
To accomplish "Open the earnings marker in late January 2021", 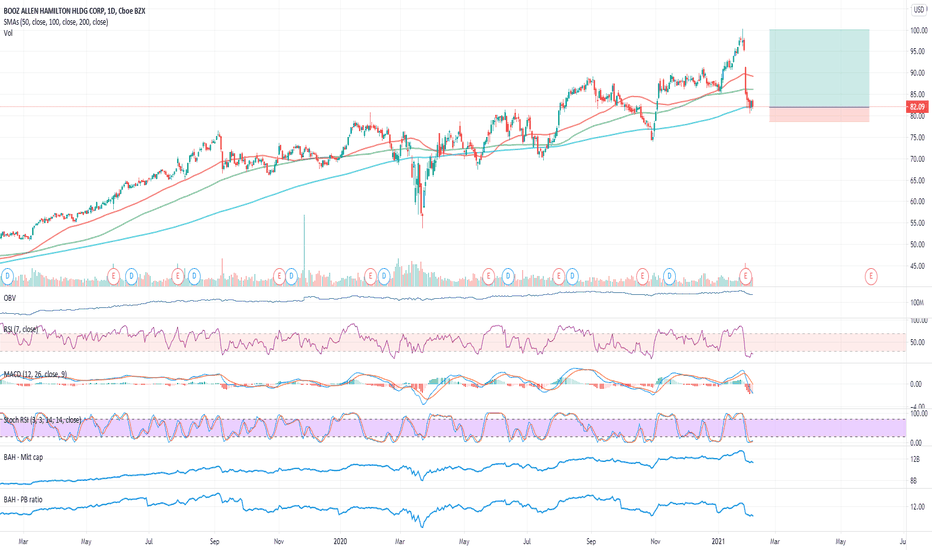I will [x=746, y=276].
